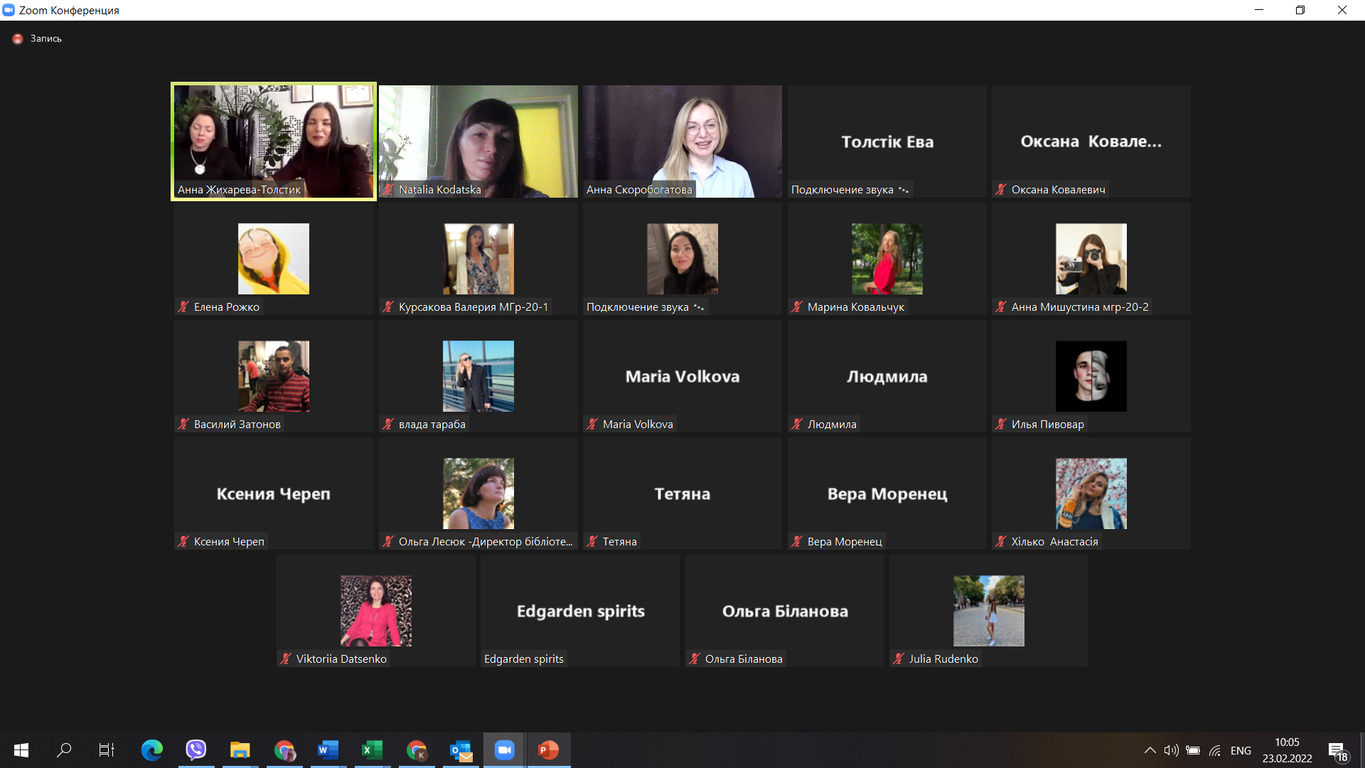Select Natalia Kodatska video tile
Image resolution: width=1365 pixels, height=768 pixels.
(x=478, y=141)
